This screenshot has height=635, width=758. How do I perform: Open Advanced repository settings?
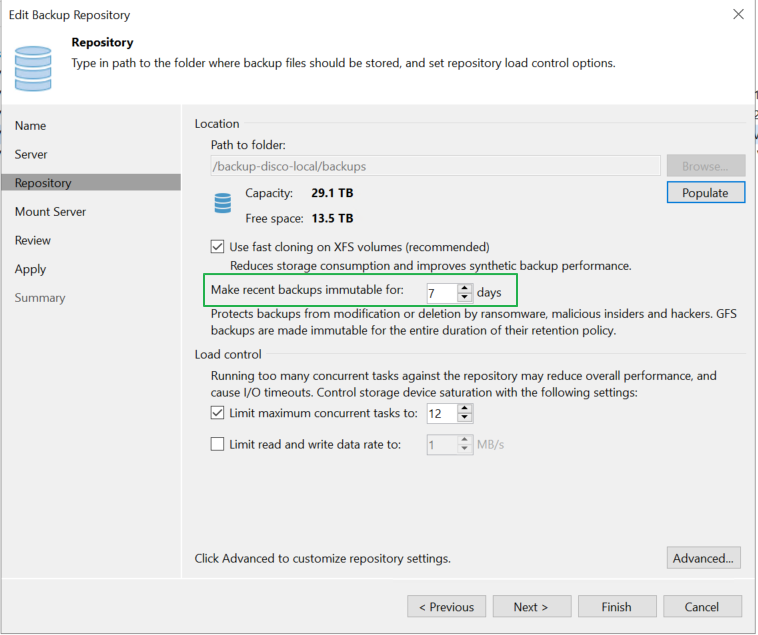704,558
